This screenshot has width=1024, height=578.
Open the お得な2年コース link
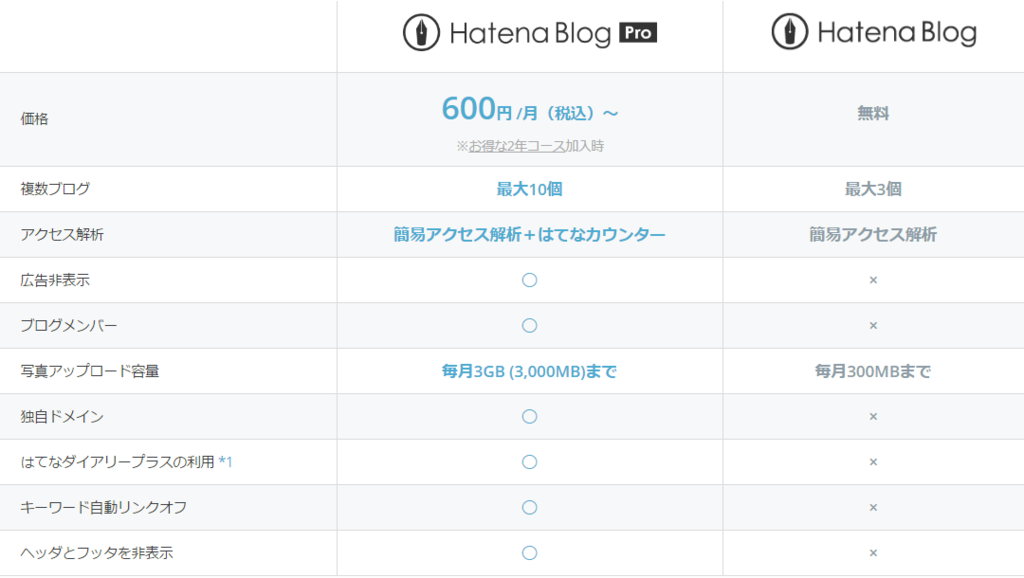pos(517,146)
